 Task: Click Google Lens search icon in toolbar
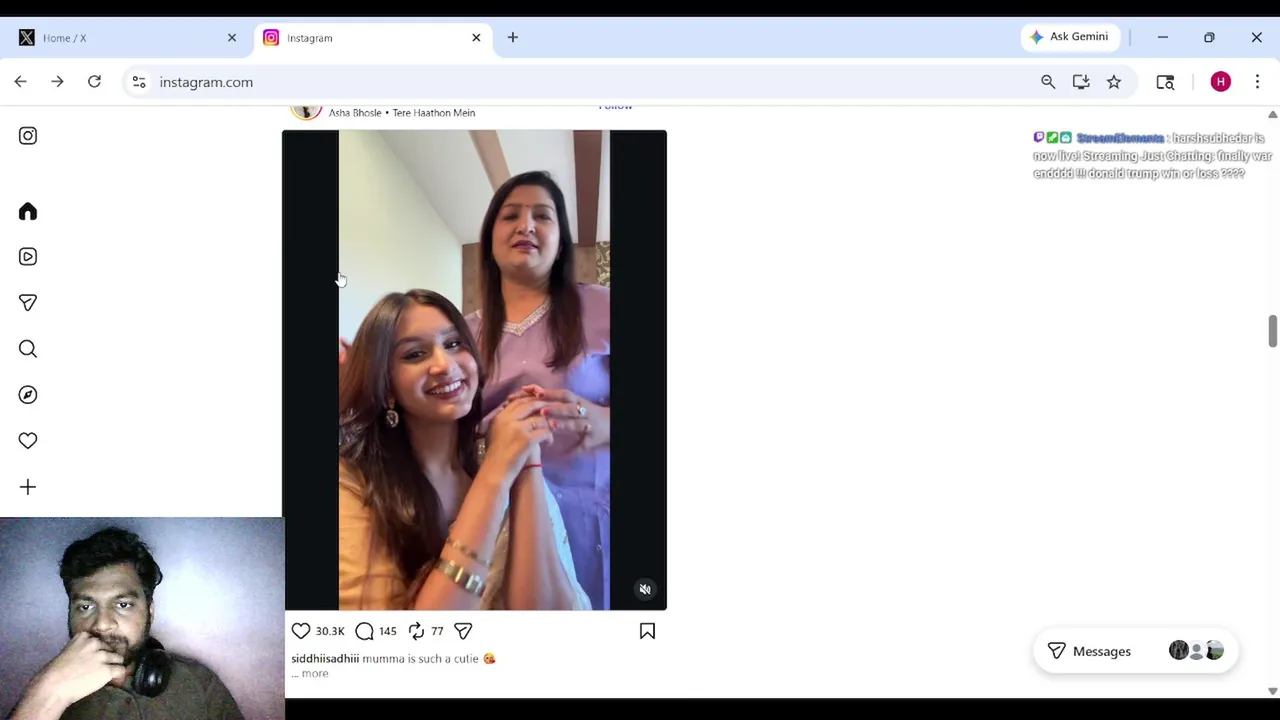tap(1165, 82)
